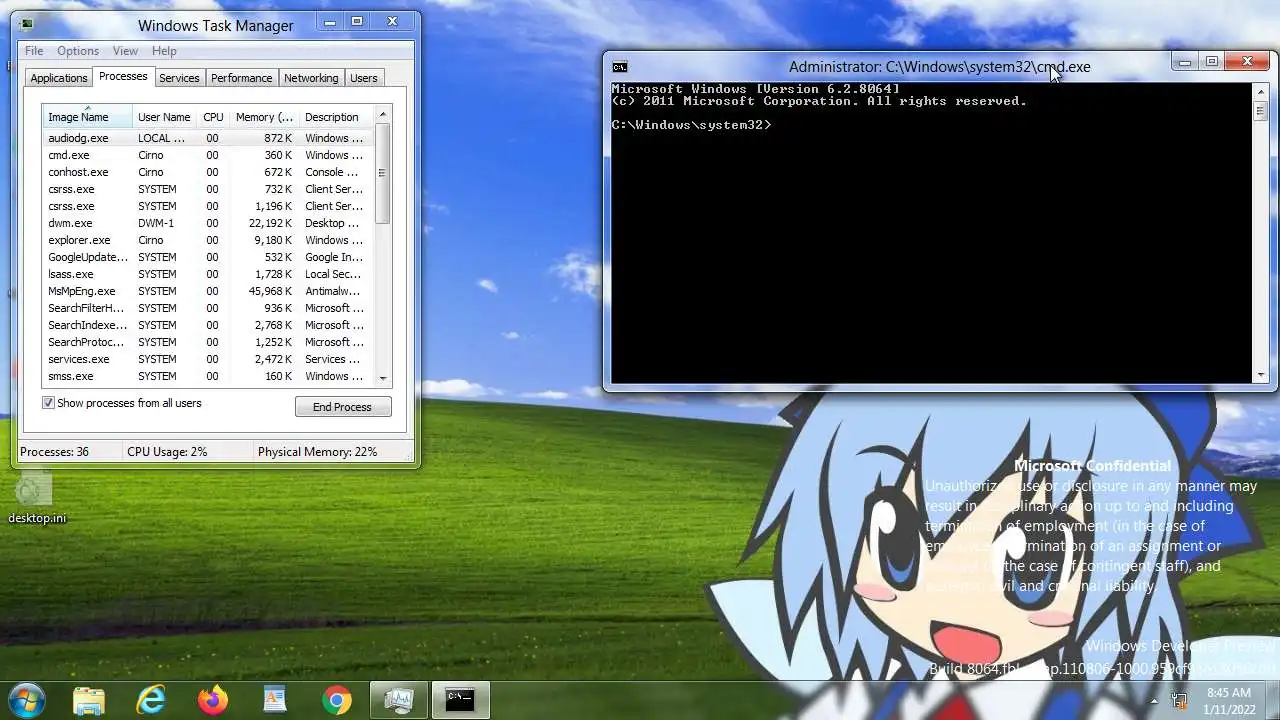The height and width of the screenshot is (720, 1280).
Task: Sort processes by Memory column
Action: pyautogui.click(x=264, y=117)
